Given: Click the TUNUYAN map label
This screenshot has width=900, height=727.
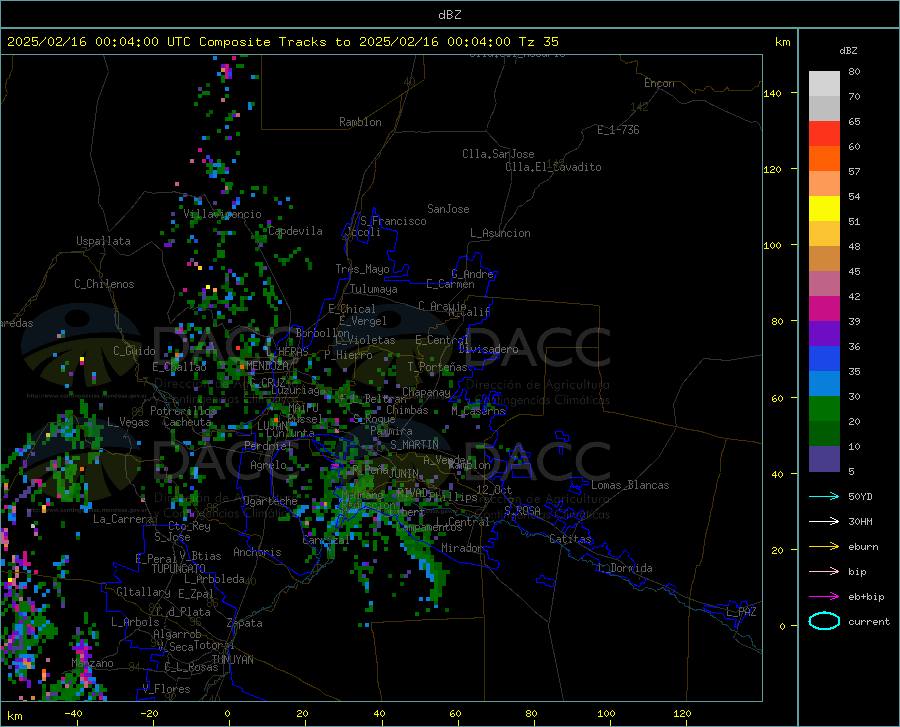Looking at the screenshot, I should pyautogui.click(x=232, y=659).
